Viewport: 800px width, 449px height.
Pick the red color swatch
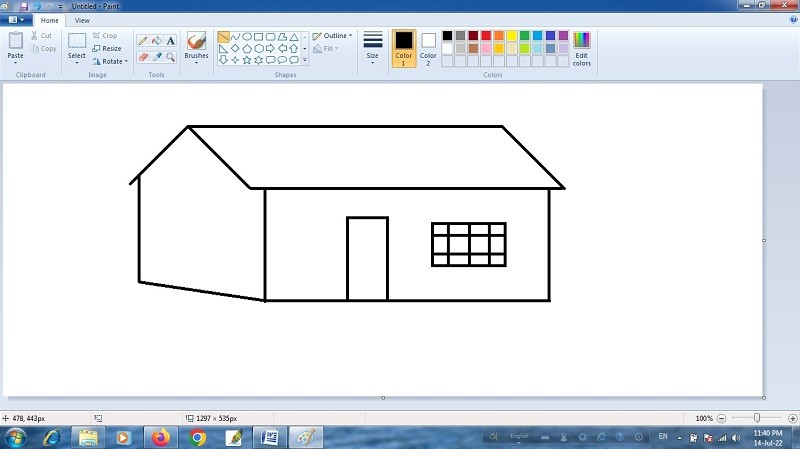click(x=486, y=36)
